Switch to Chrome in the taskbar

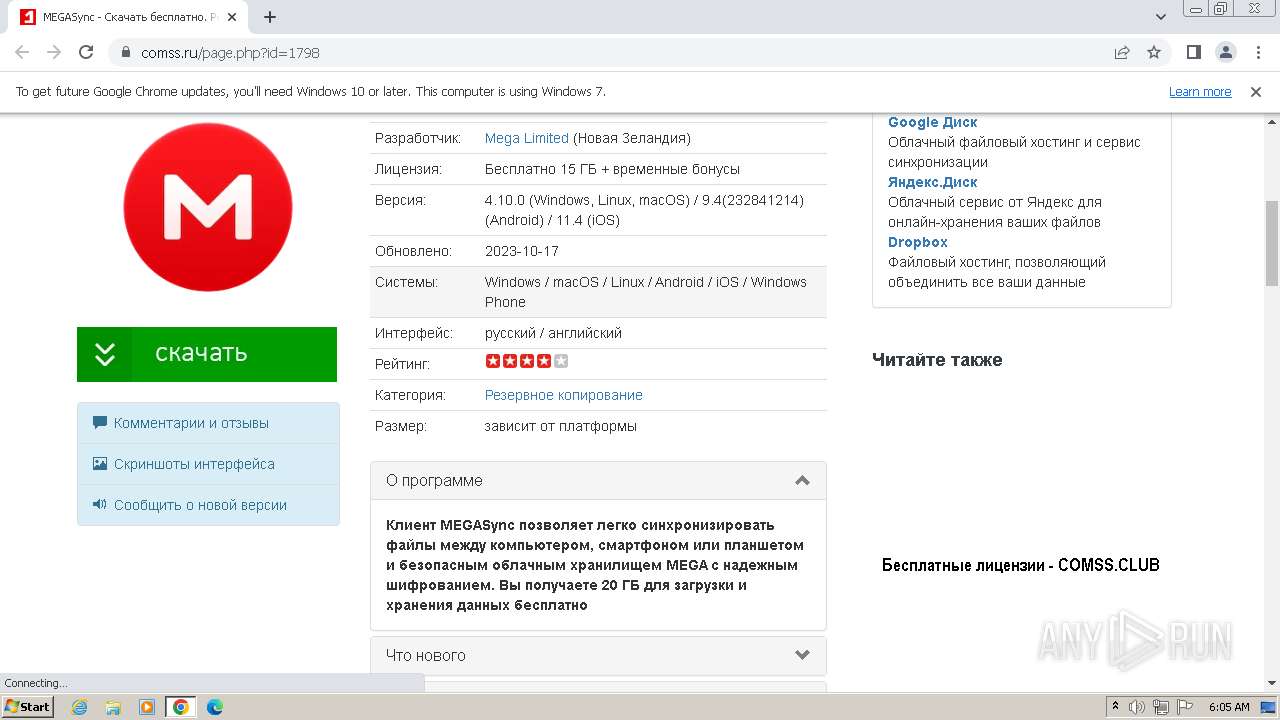click(181, 707)
